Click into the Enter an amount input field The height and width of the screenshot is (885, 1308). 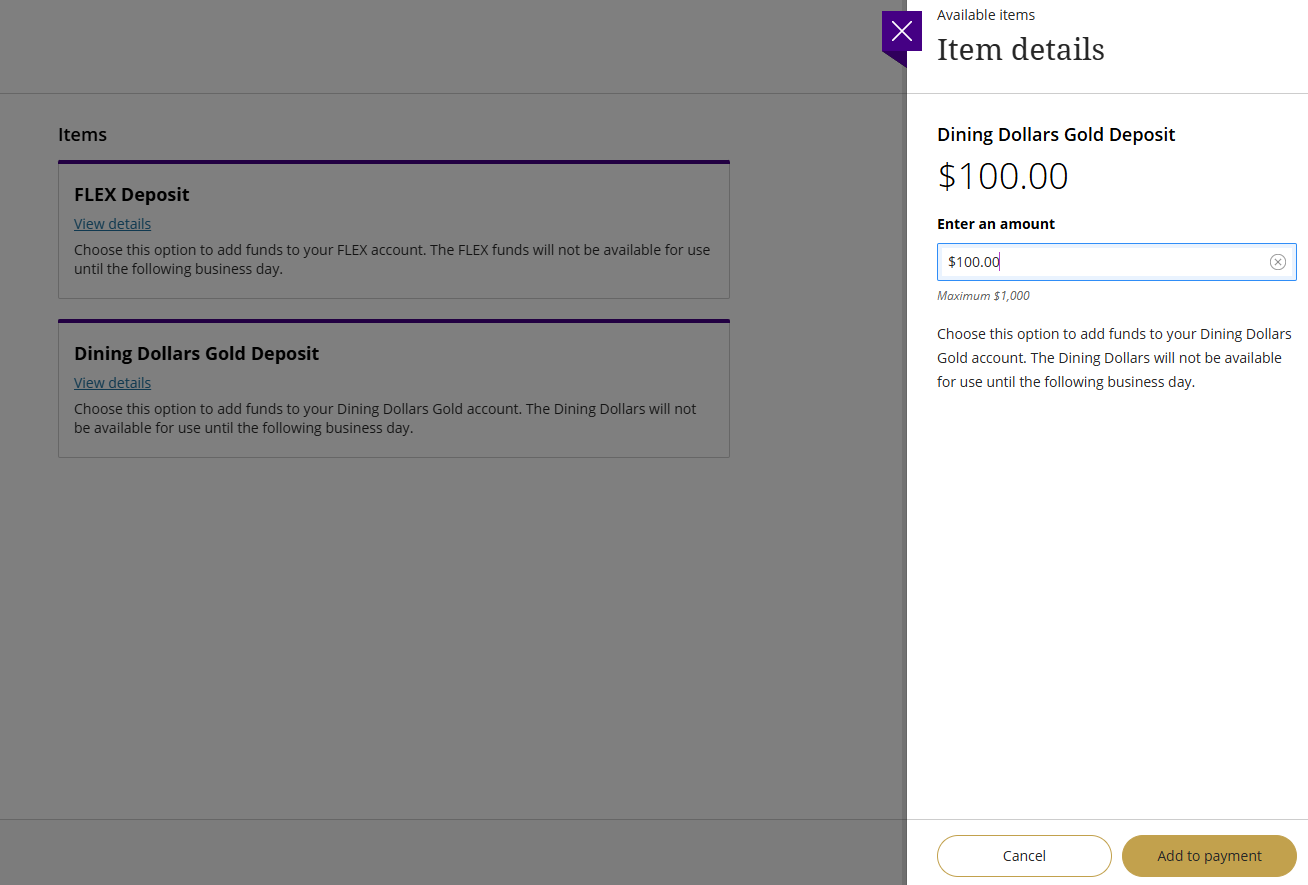(1116, 262)
